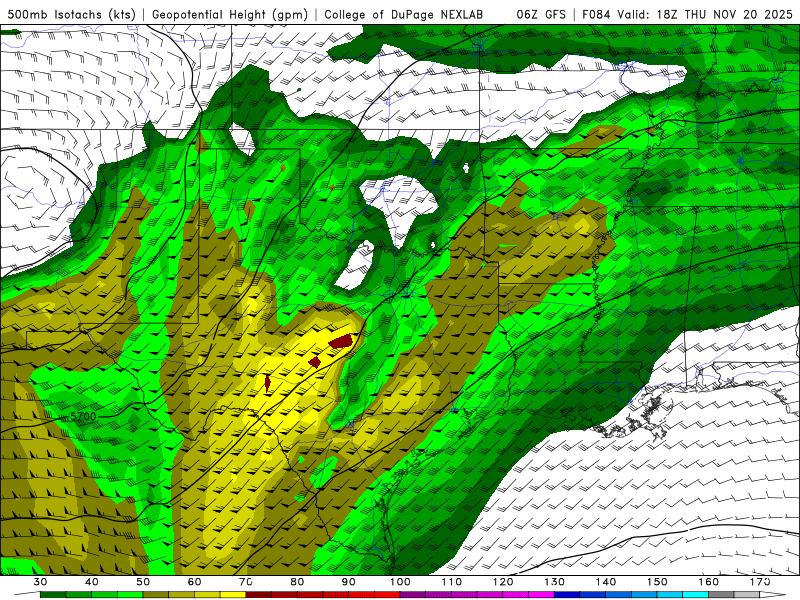Click the bright magenta legend swatch ending at 130
800x600 pixels.
coord(541,595)
